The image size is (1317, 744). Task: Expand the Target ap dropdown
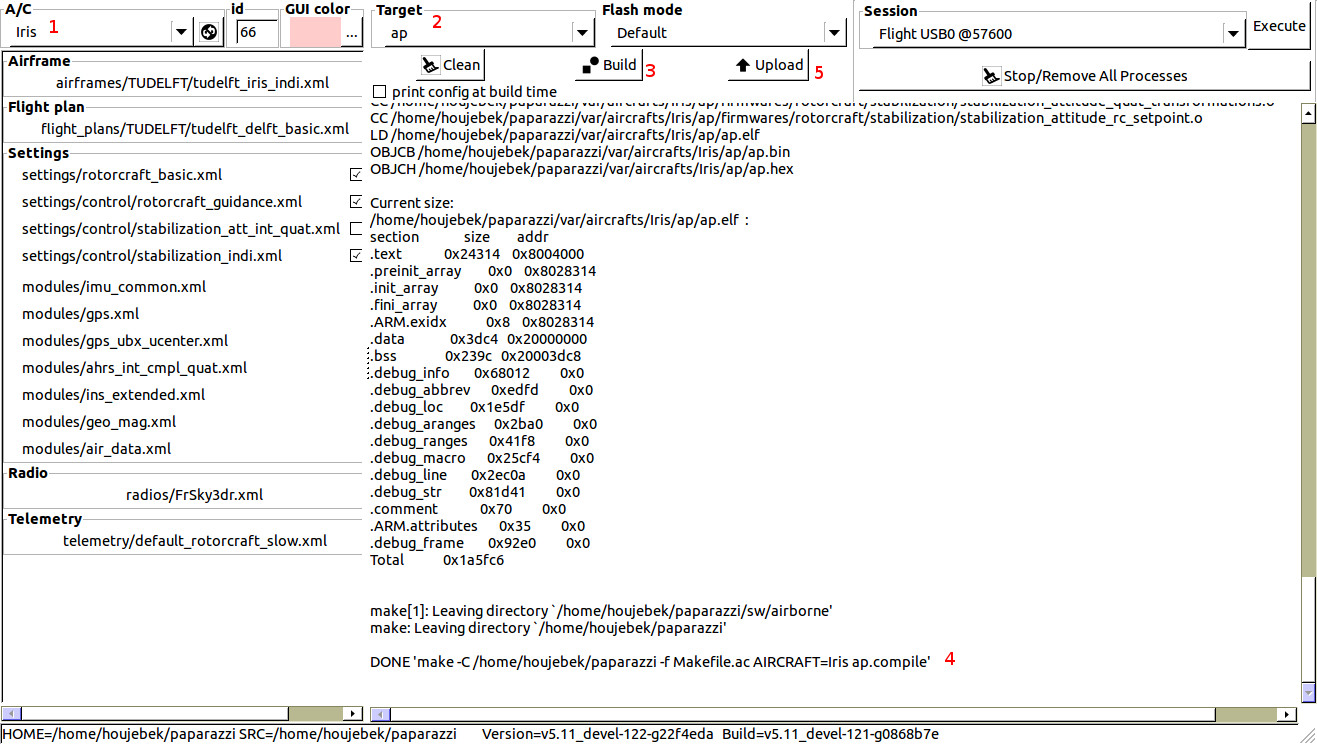click(584, 32)
